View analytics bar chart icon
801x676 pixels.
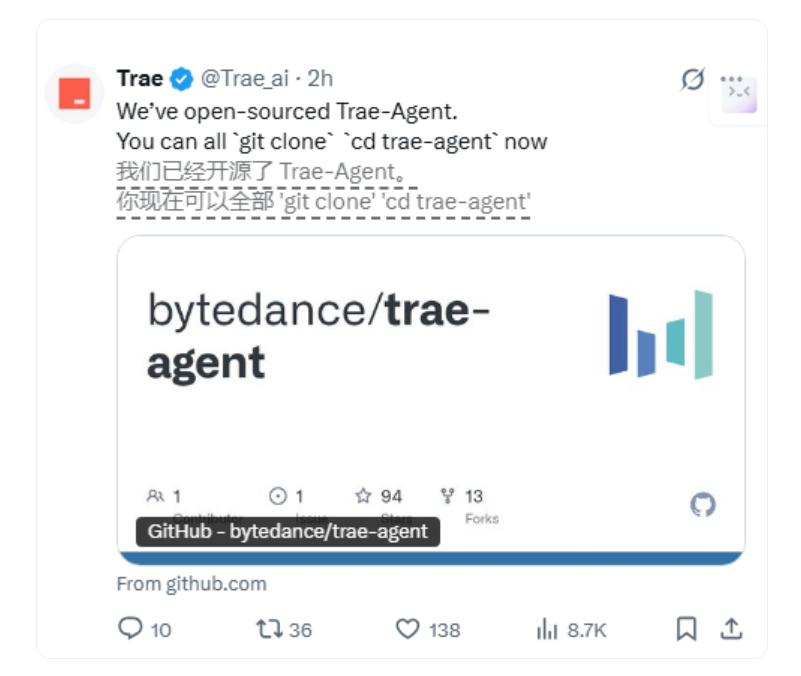(x=547, y=629)
